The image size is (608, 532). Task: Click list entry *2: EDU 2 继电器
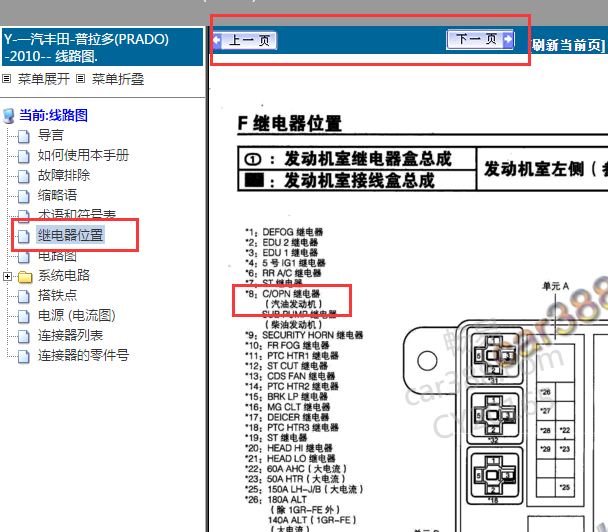tap(282, 242)
